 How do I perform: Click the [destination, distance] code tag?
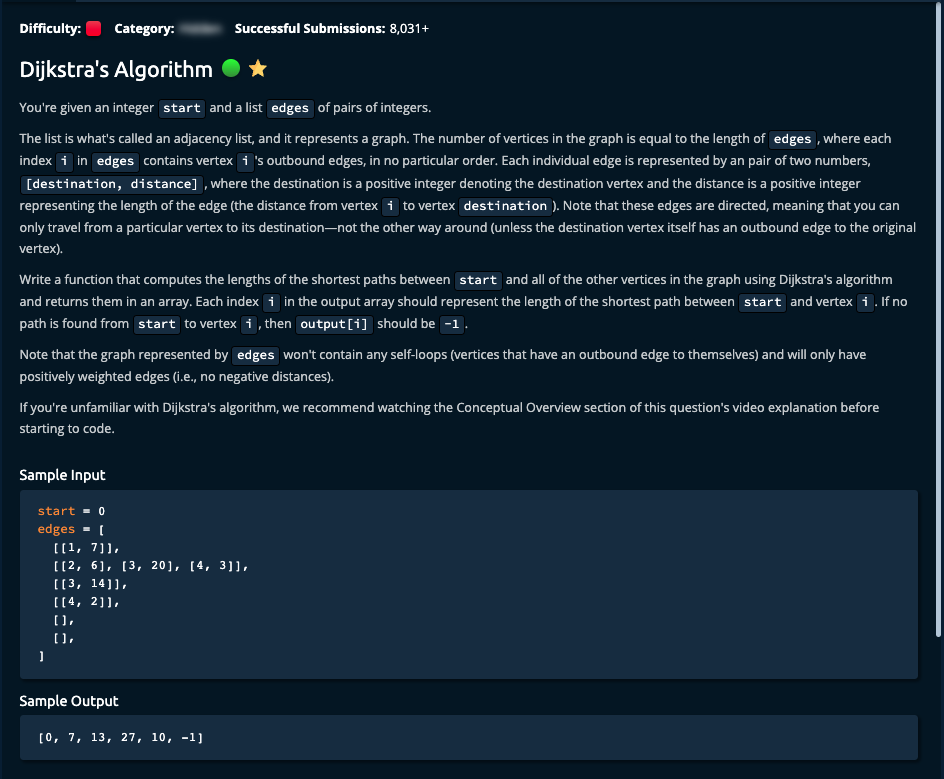[112, 184]
